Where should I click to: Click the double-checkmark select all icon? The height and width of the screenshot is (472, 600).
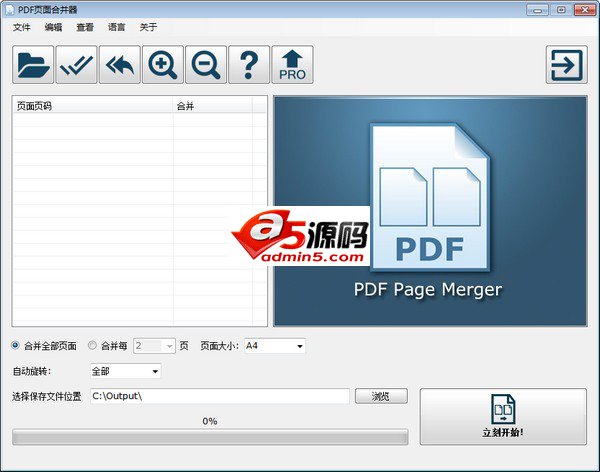pyautogui.click(x=76, y=65)
